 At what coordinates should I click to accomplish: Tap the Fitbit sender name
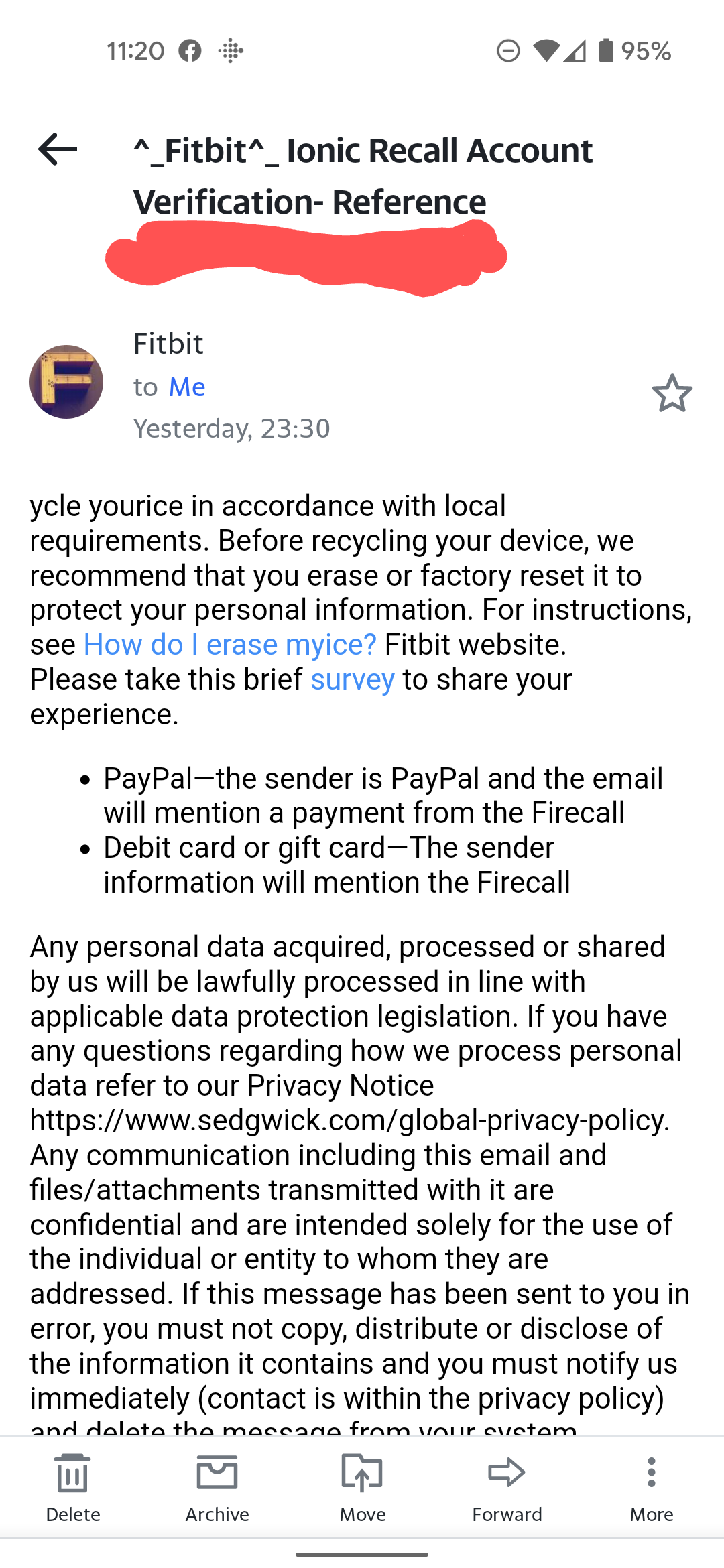168,344
